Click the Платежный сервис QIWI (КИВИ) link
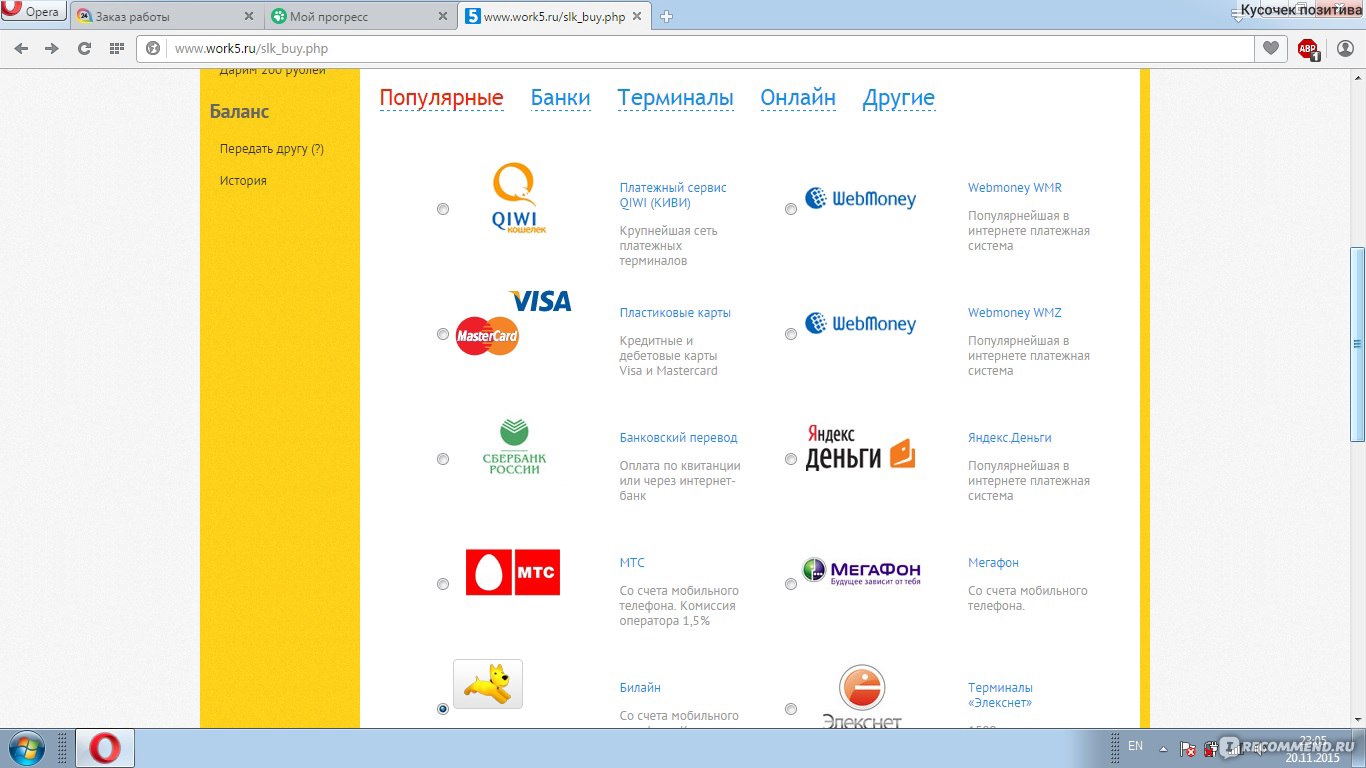The image size is (1366, 768). tap(673, 195)
